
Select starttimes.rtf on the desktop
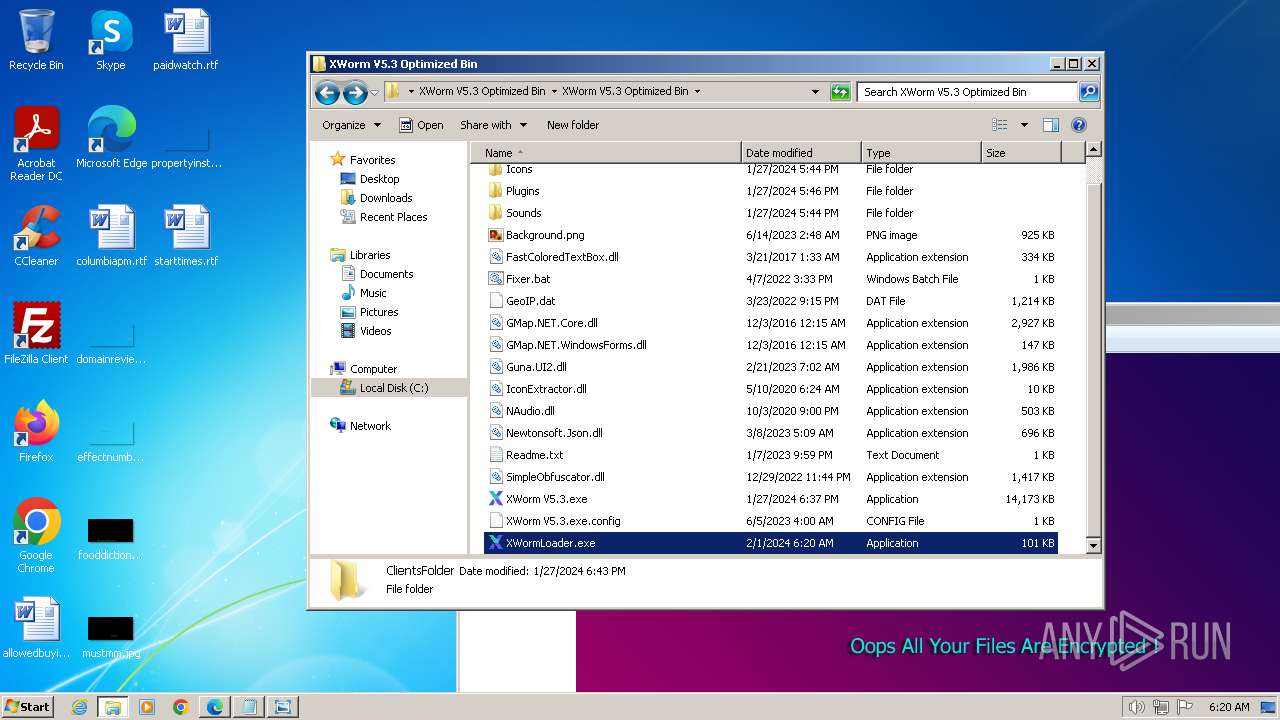(186, 236)
